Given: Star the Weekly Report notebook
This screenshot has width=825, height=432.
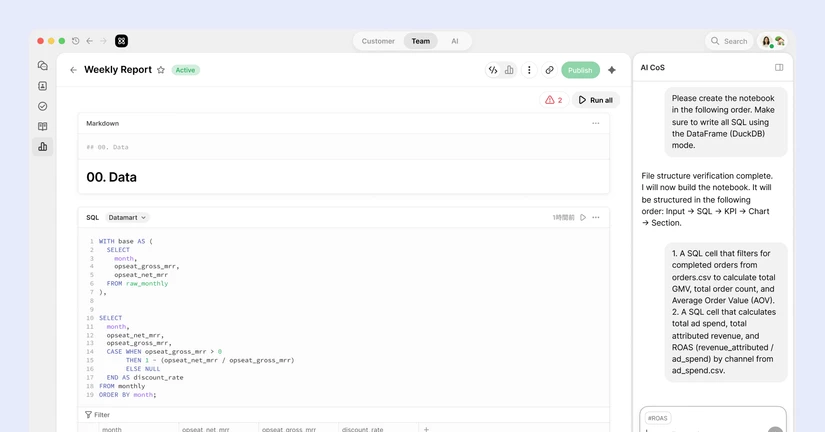Looking at the screenshot, I should pyautogui.click(x=161, y=70).
